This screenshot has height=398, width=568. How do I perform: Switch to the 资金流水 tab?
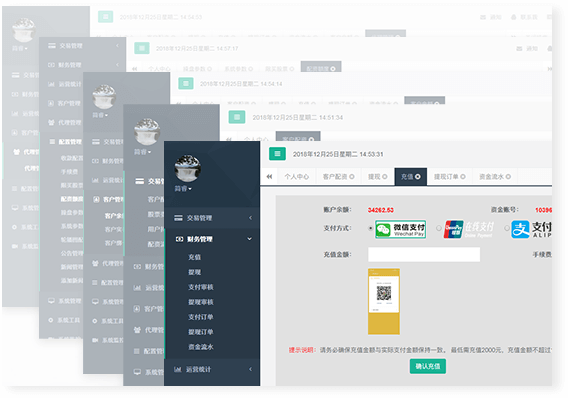pos(495,177)
